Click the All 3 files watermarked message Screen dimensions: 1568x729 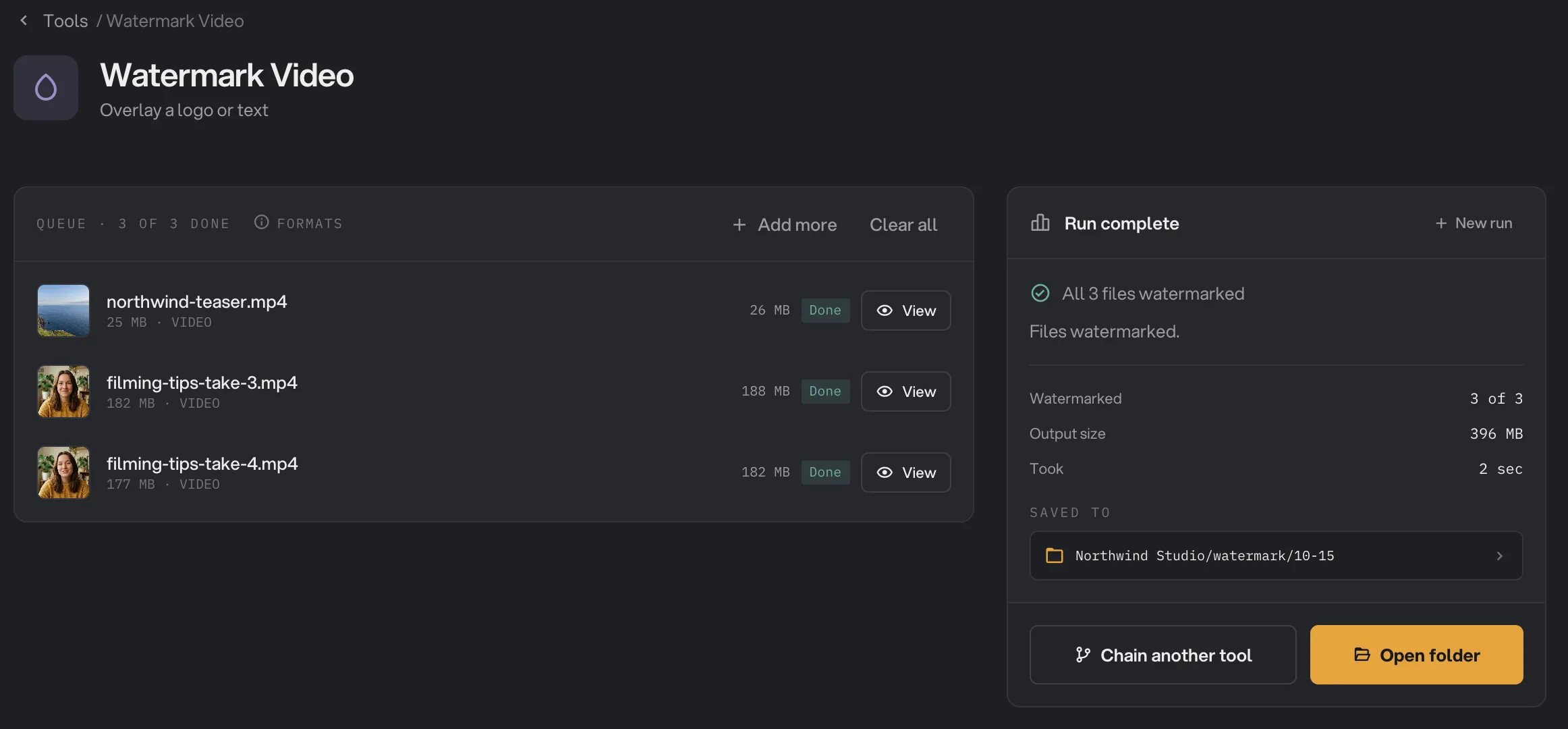click(x=1153, y=294)
